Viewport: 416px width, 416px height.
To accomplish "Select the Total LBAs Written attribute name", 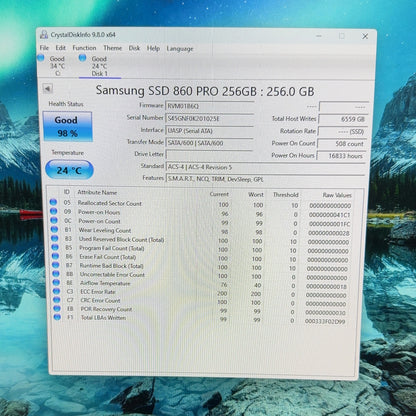I will (103, 318).
